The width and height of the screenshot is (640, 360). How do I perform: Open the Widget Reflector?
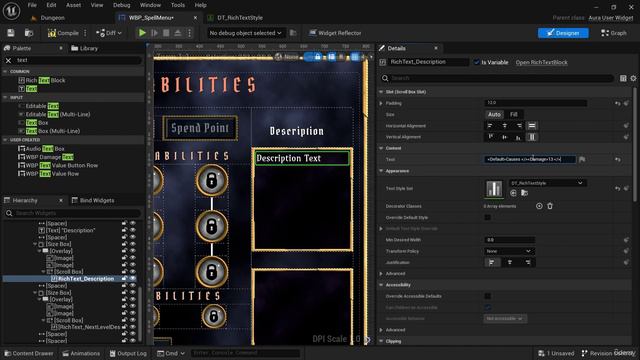(335, 33)
